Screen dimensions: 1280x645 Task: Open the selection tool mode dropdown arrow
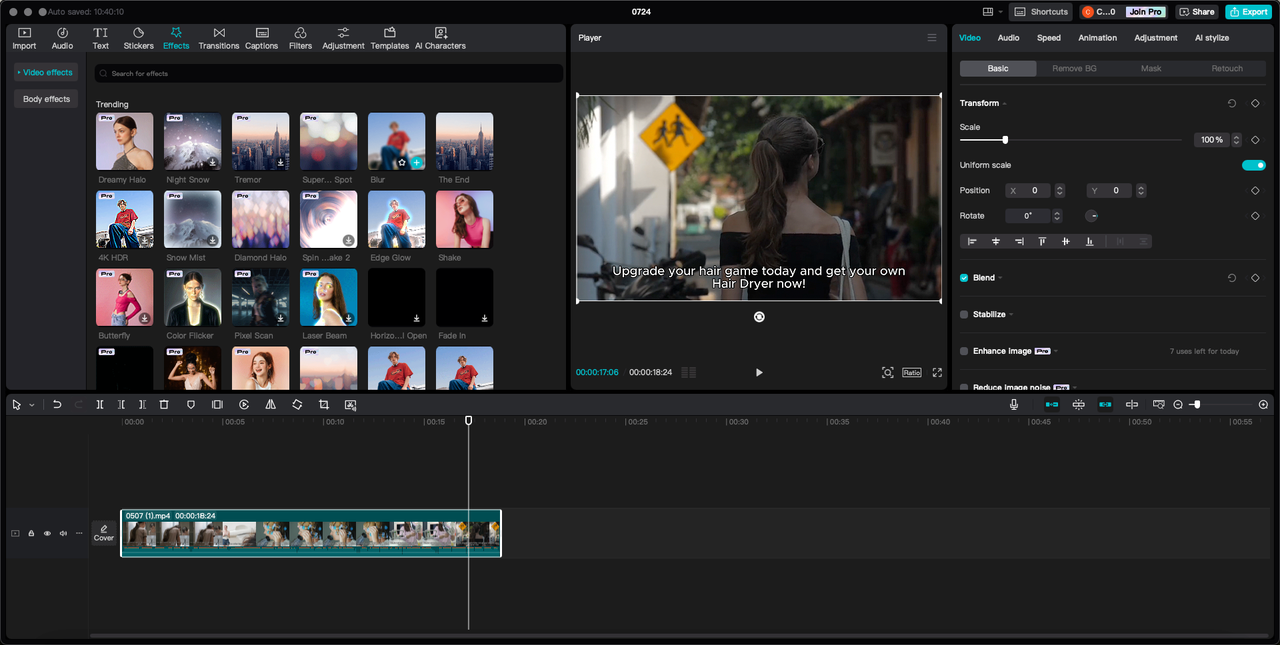[x=31, y=405]
